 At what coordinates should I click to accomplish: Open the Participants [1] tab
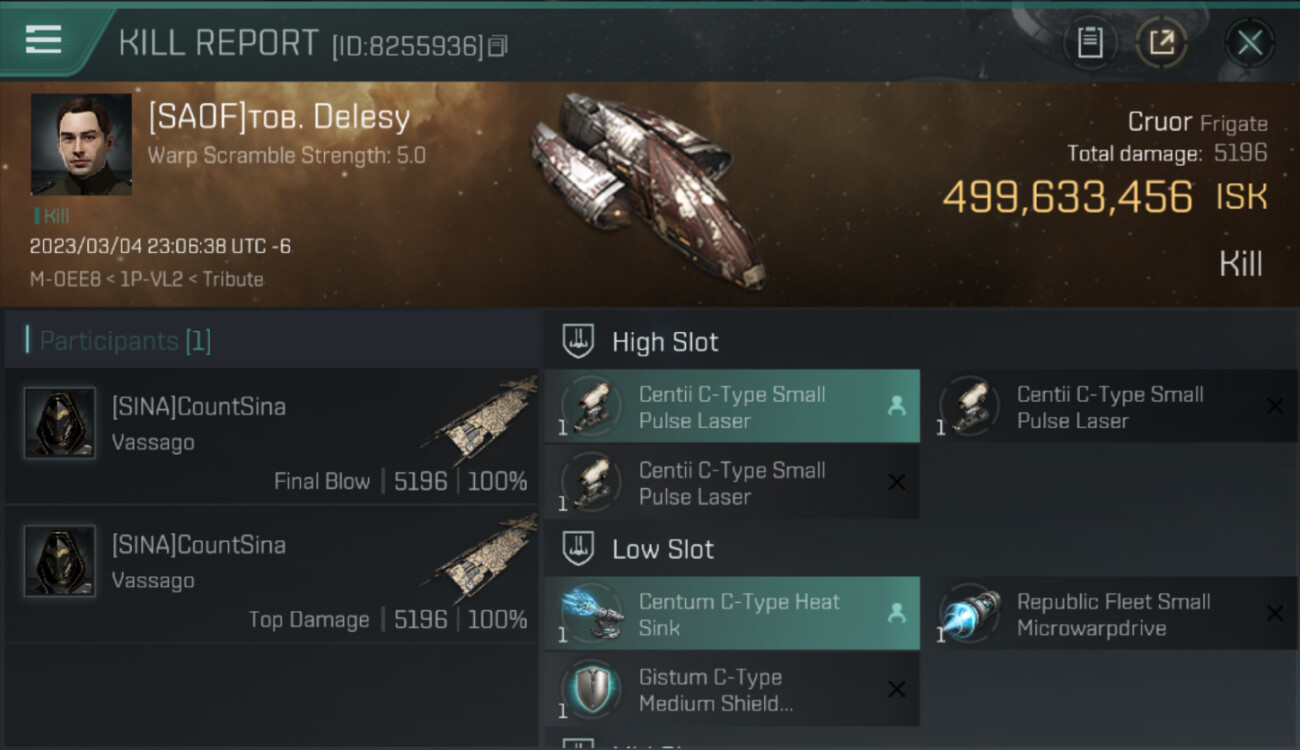click(125, 341)
